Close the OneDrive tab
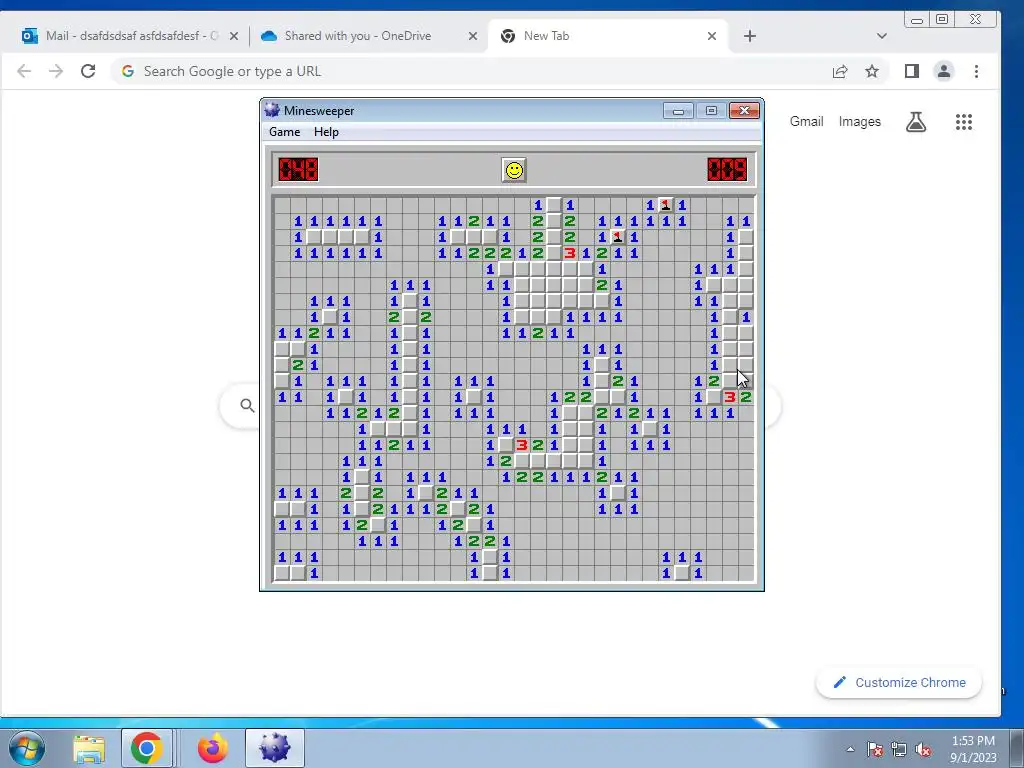1024x768 pixels. pos(473,36)
